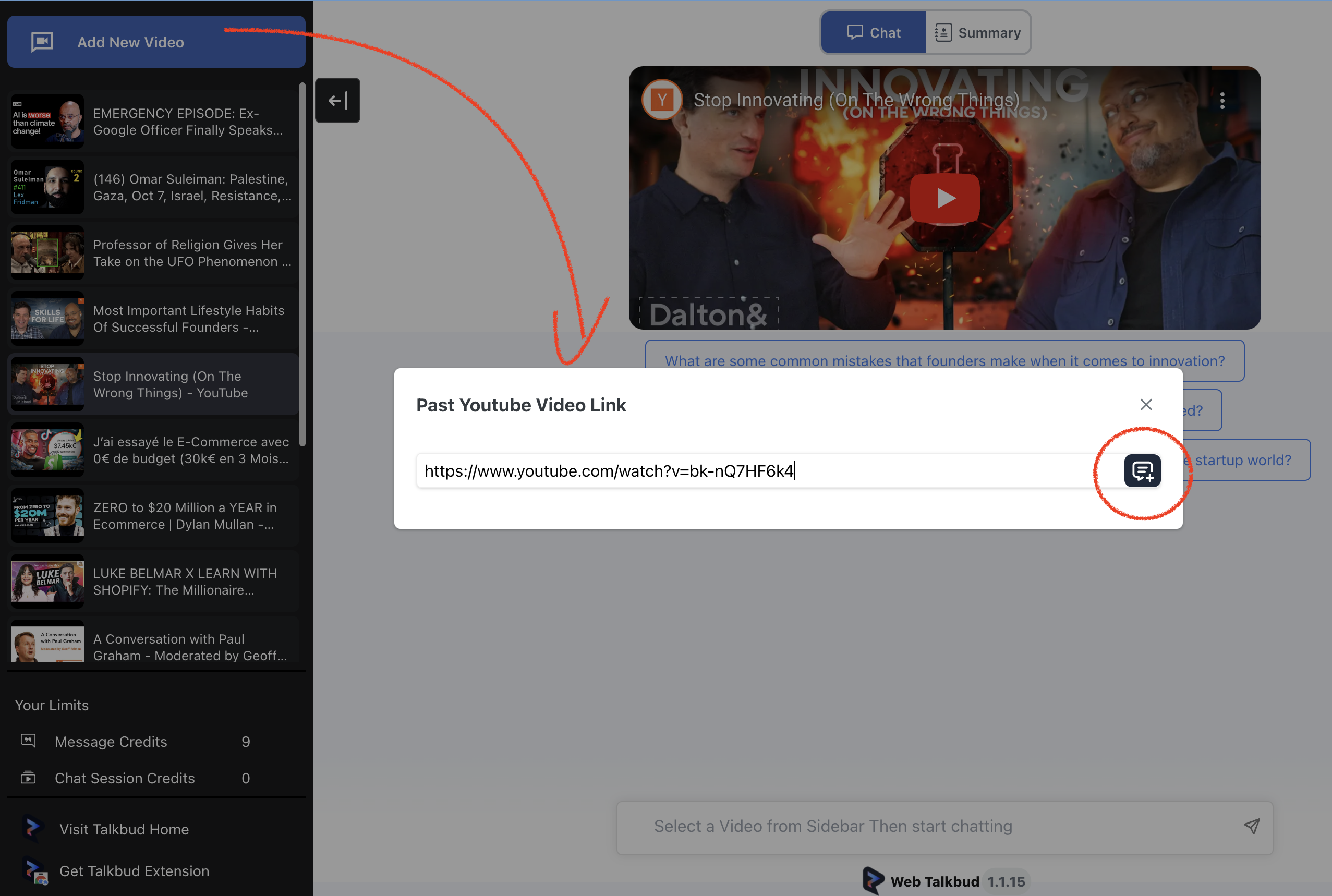Select the EMERGENCY EPISODE Ex-Google Officer video

click(154, 122)
